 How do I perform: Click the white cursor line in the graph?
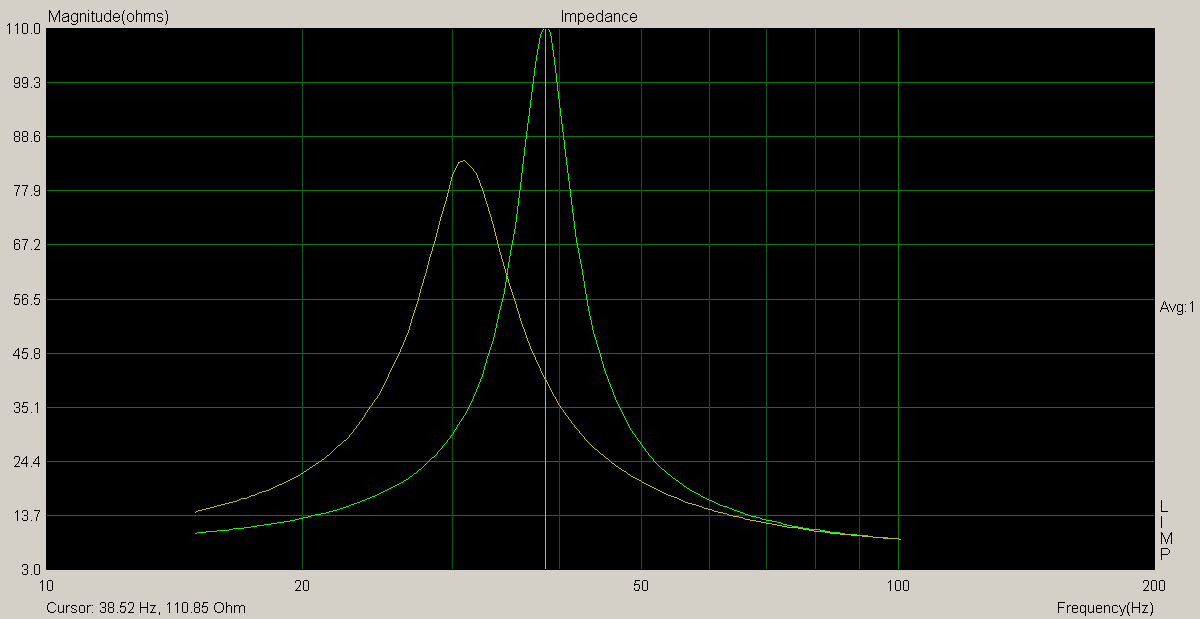coord(545,300)
